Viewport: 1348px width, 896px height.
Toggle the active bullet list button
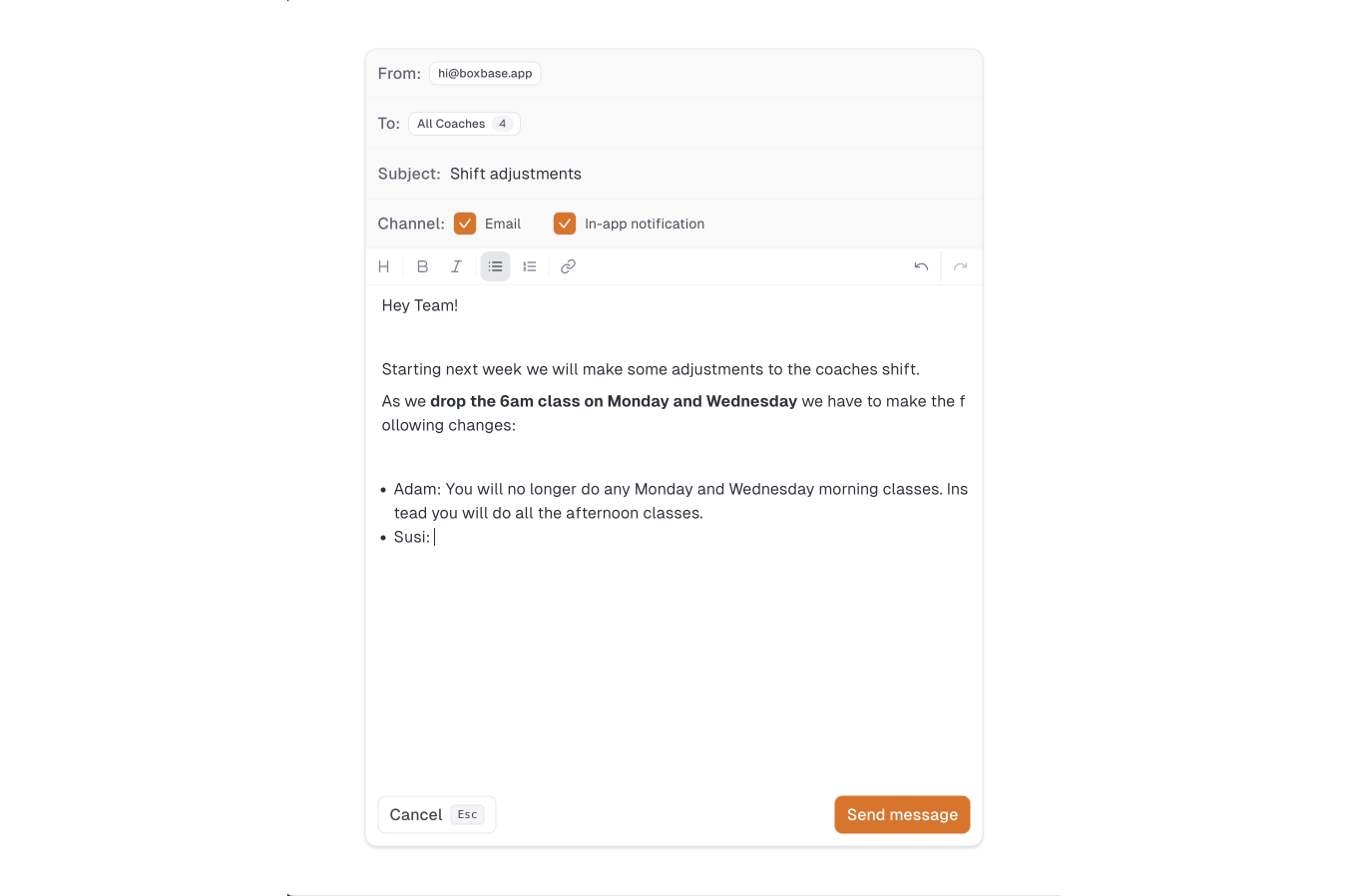(x=495, y=266)
